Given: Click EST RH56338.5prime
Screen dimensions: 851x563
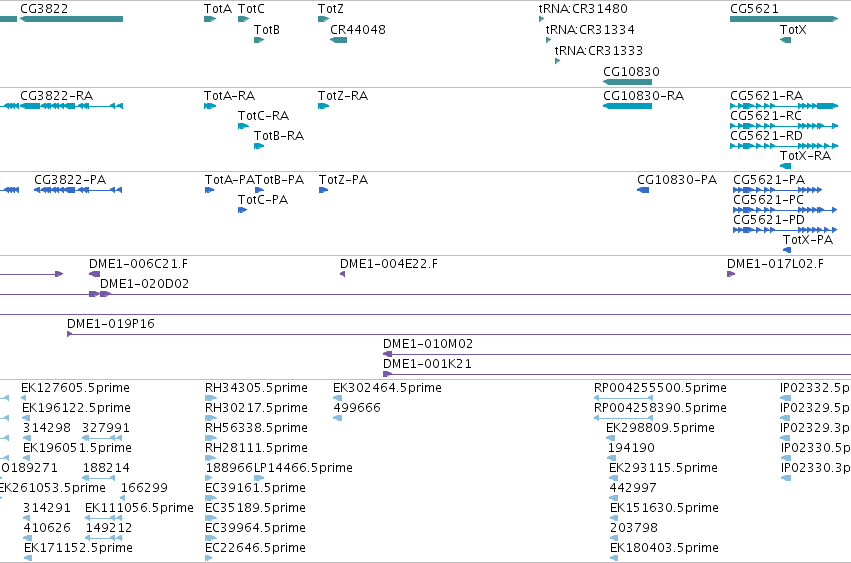Looking at the screenshot, I should (211, 438).
